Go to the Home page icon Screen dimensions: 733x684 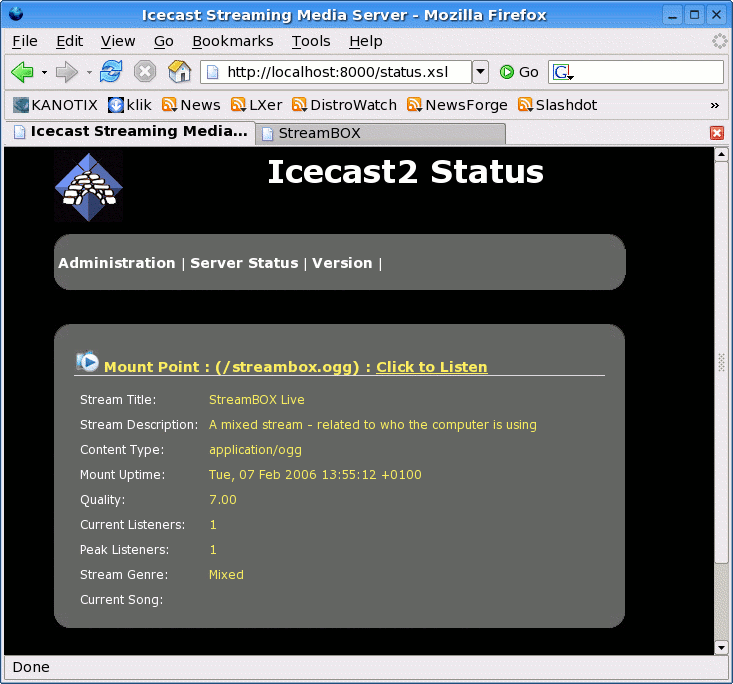tap(180, 72)
